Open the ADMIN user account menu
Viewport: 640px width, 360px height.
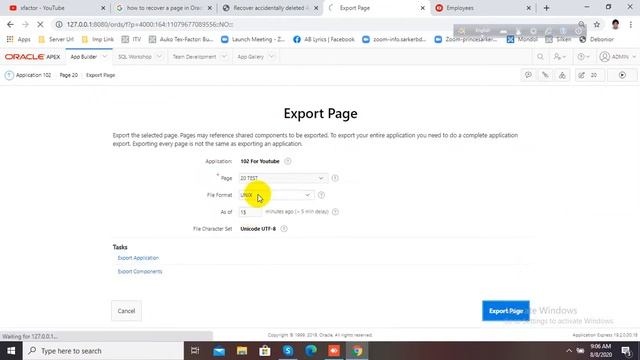tap(617, 57)
